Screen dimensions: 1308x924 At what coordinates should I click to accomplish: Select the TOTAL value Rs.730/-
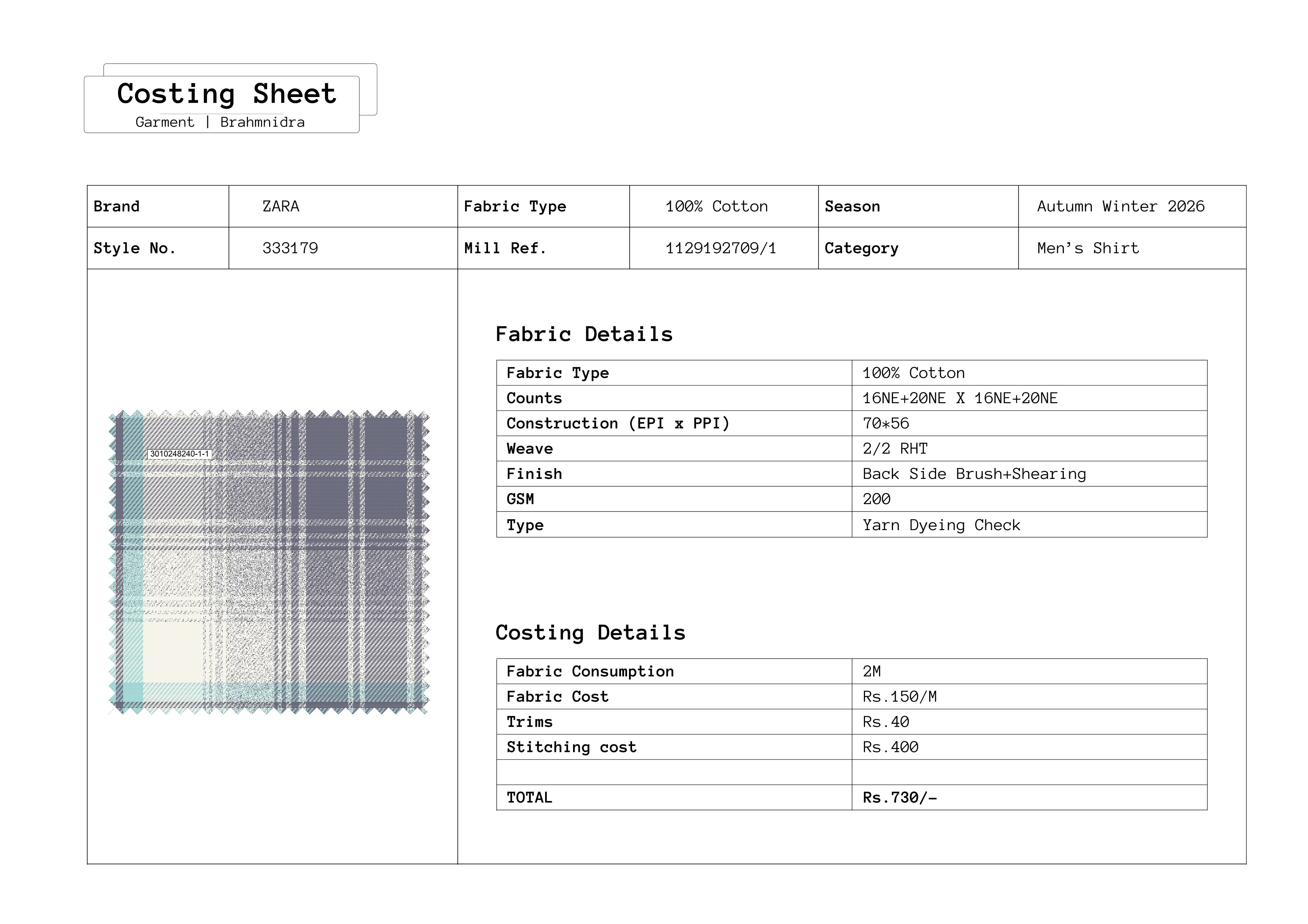pos(900,797)
